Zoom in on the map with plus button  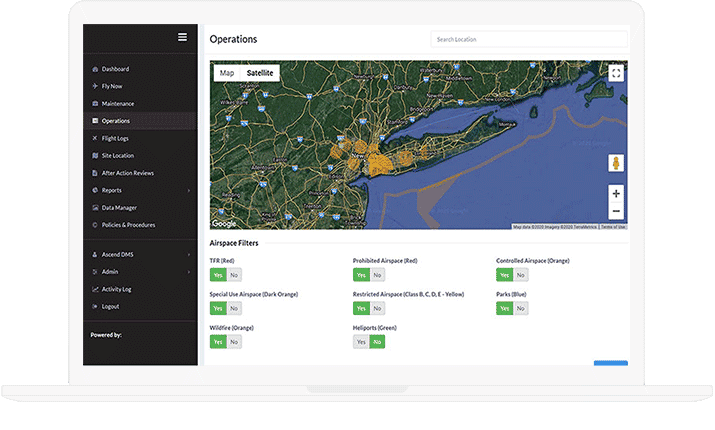coord(616,193)
